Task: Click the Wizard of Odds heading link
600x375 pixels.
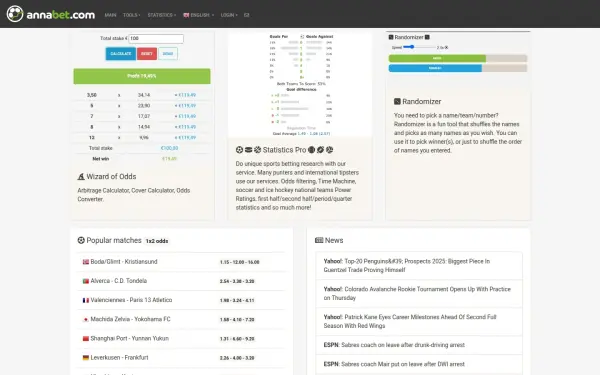Action: 111,176
